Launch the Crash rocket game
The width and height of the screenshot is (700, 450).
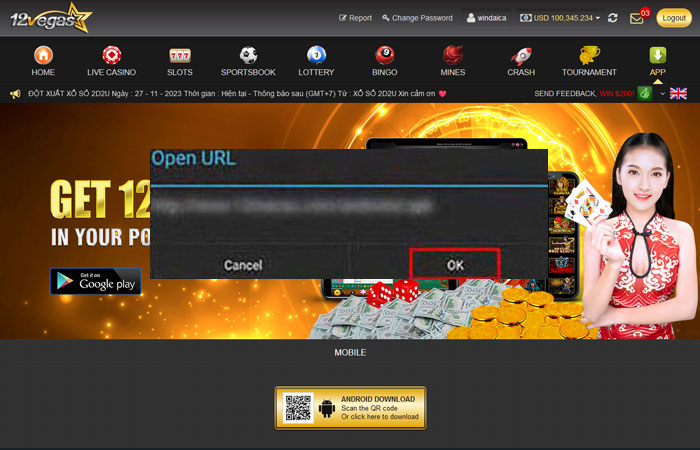[x=521, y=56]
